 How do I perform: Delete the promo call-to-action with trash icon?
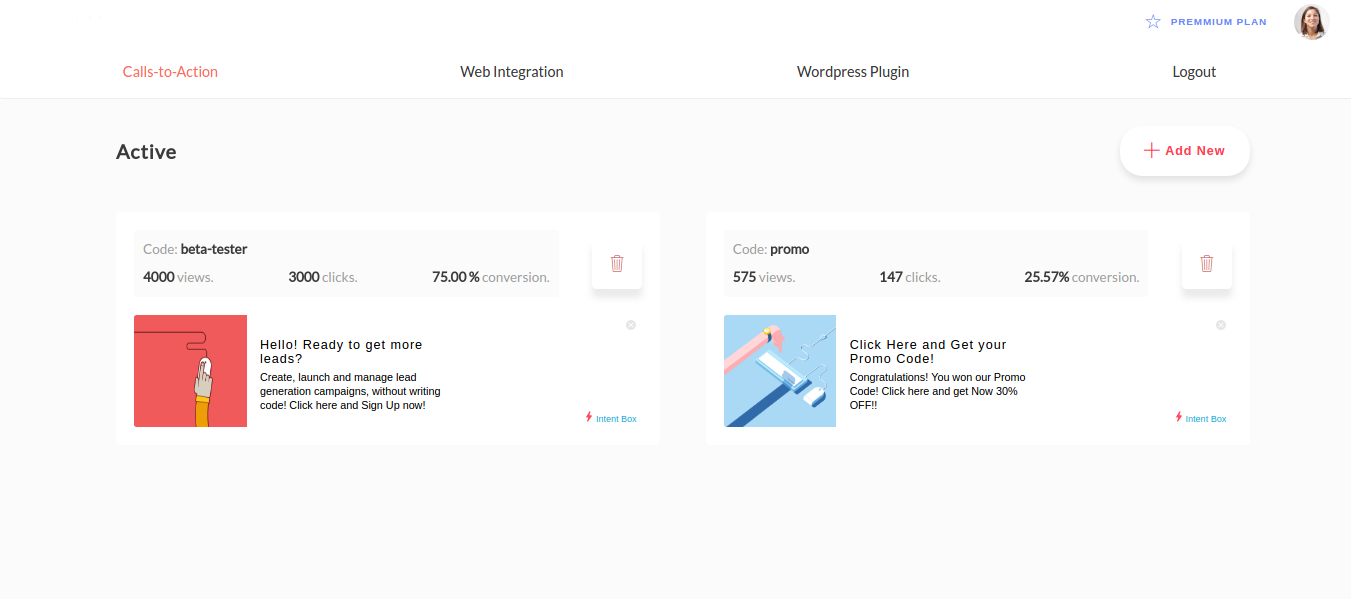(1207, 264)
